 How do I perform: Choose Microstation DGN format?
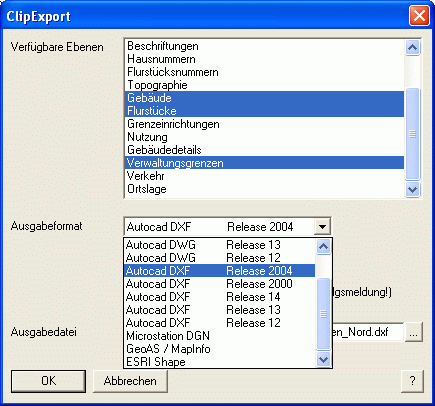pyautogui.click(x=219, y=336)
